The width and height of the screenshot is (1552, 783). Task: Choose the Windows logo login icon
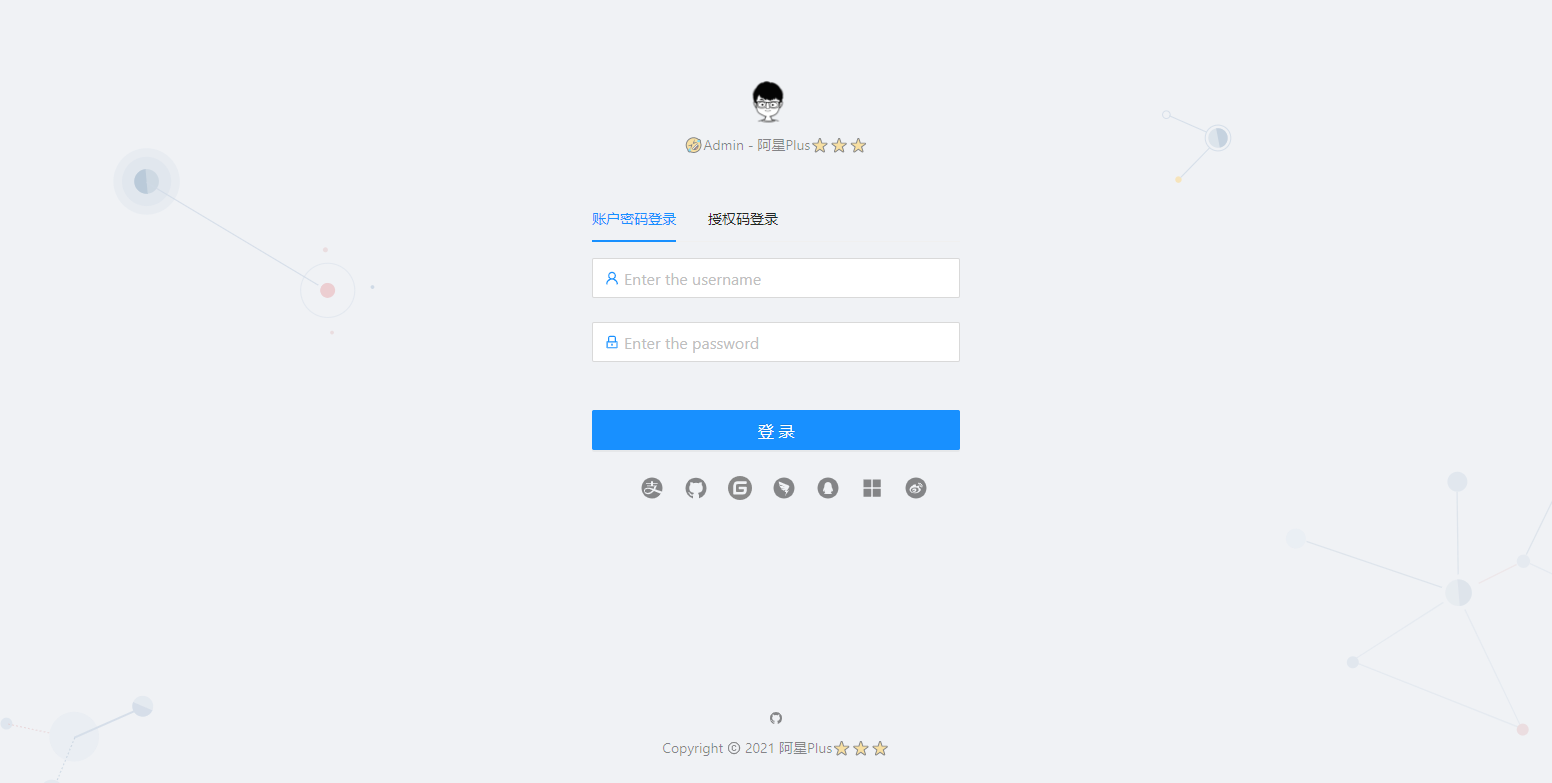tap(872, 488)
